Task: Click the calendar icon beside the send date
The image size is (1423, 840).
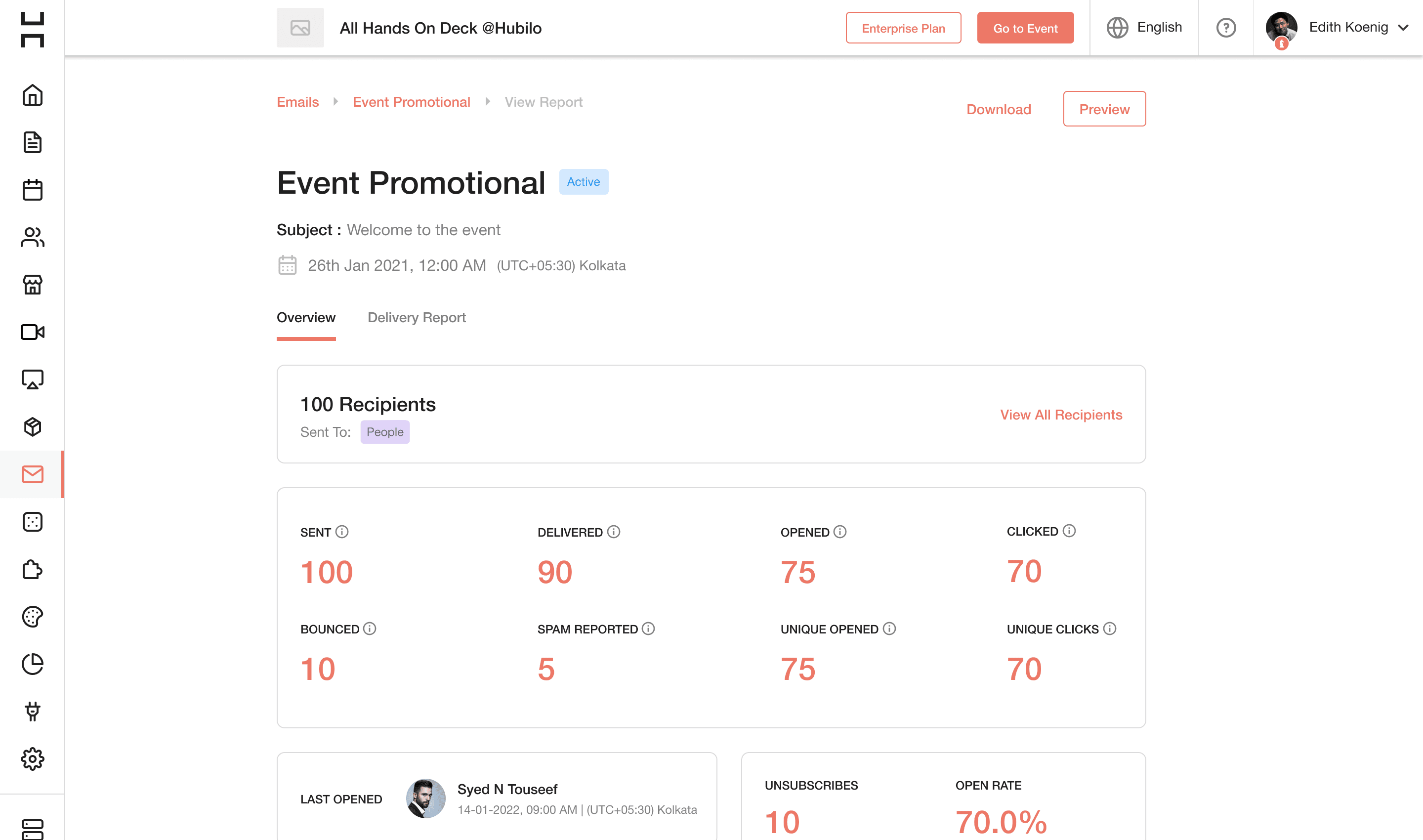Action: tap(288, 265)
